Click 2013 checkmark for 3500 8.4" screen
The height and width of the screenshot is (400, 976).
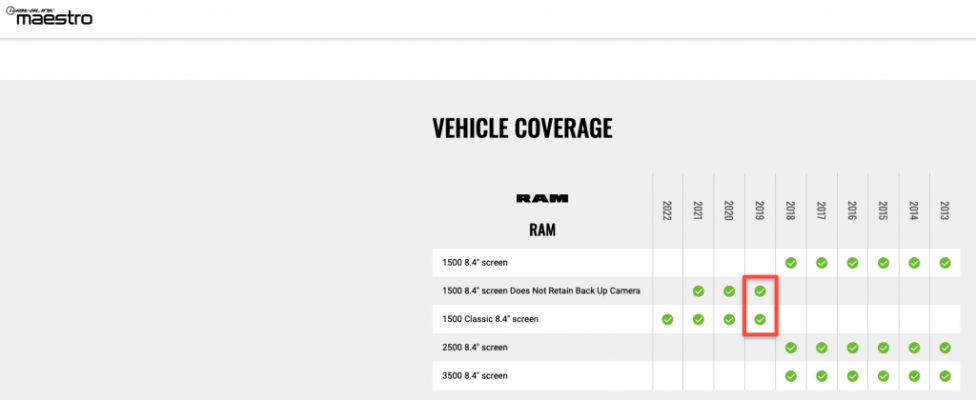[945, 376]
